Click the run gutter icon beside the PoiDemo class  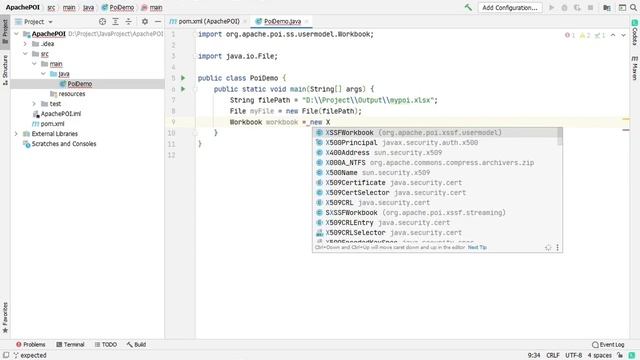pos(183,78)
